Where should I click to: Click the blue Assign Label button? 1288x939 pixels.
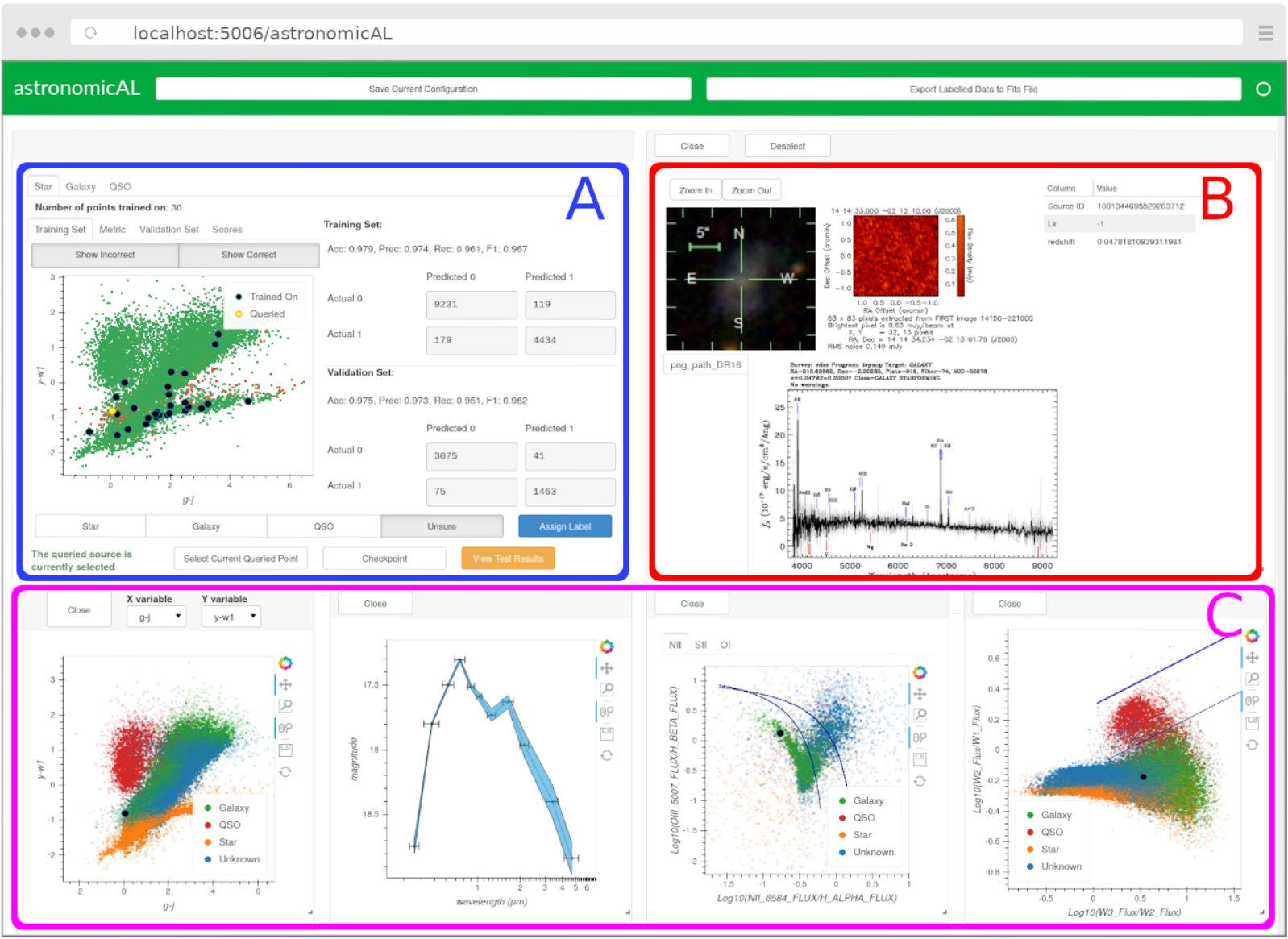(565, 526)
